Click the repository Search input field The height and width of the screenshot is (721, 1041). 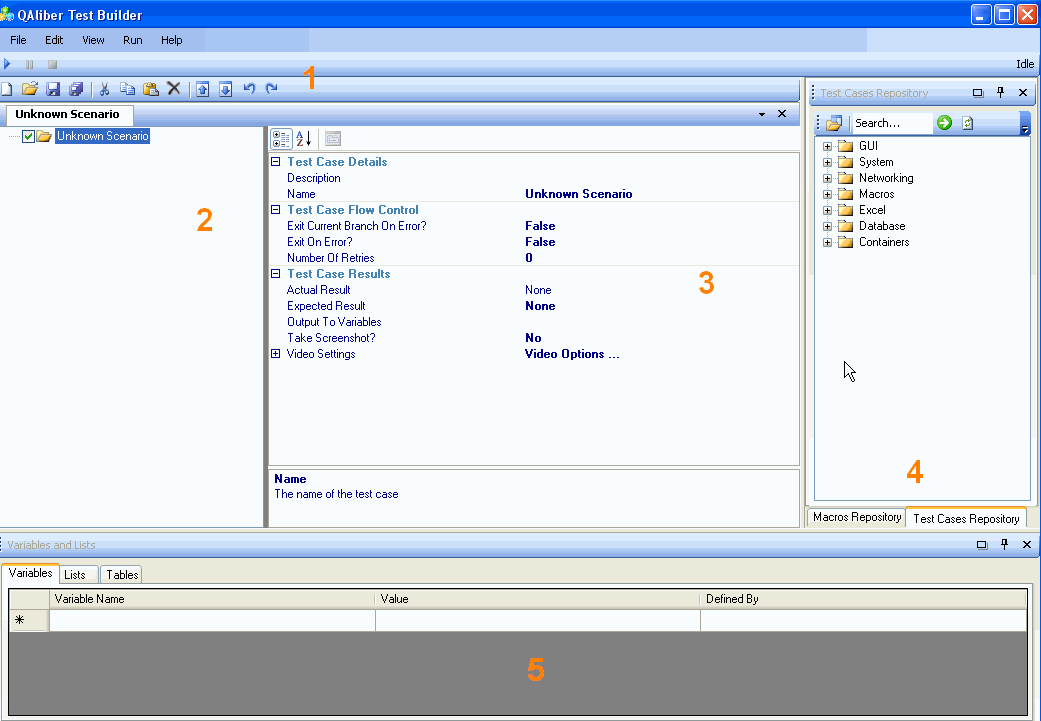point(889,123)
